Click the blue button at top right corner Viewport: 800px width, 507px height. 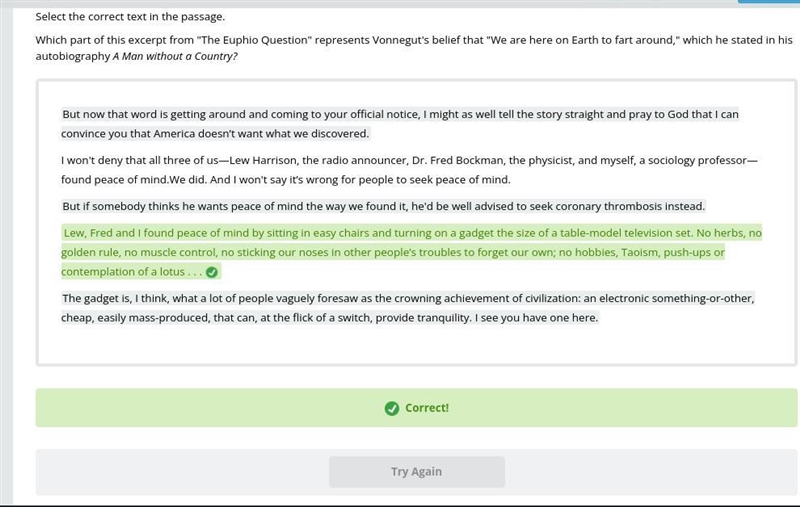(x=768, y=2)
